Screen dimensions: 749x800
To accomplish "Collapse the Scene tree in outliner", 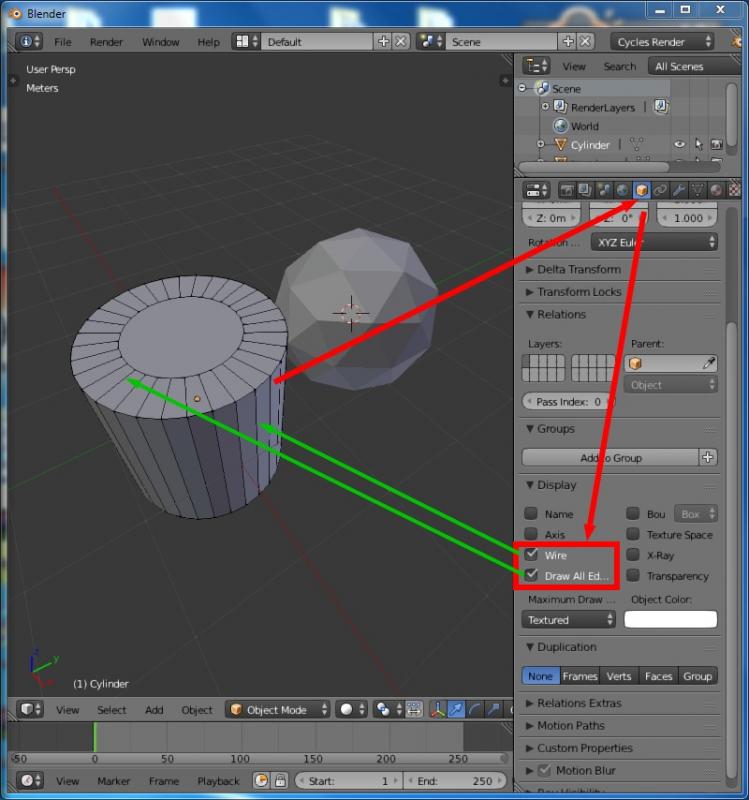I will click(x=522, y=88).
